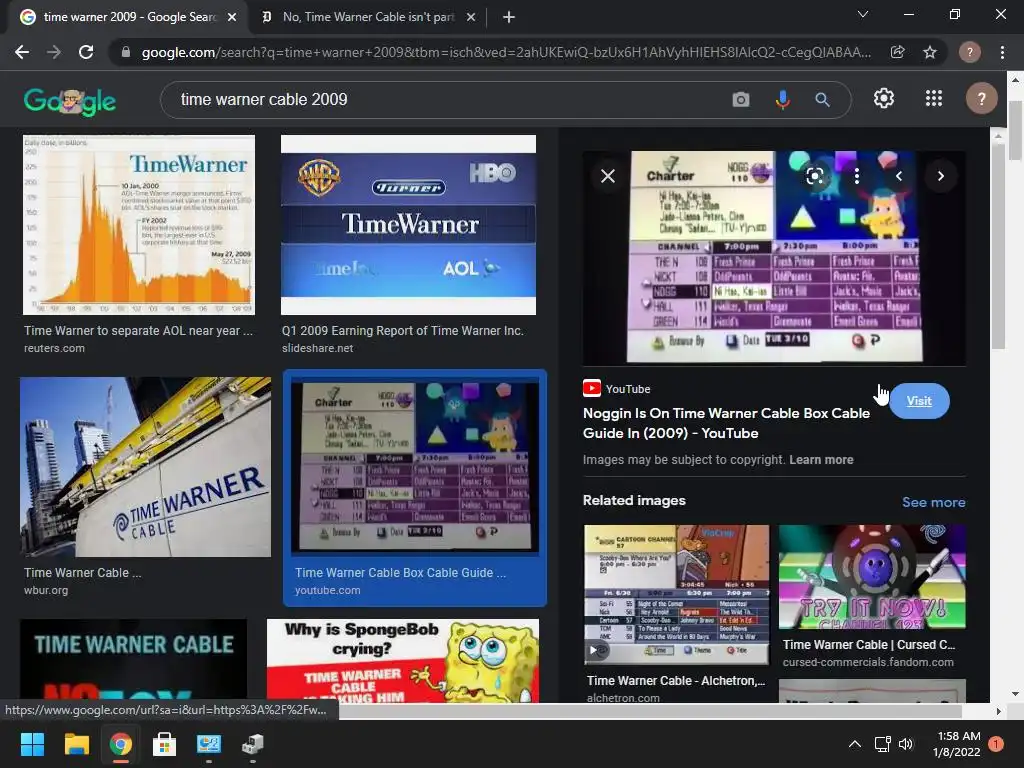
Task: Open the Alchetron related image
Action: pos(676,595)
